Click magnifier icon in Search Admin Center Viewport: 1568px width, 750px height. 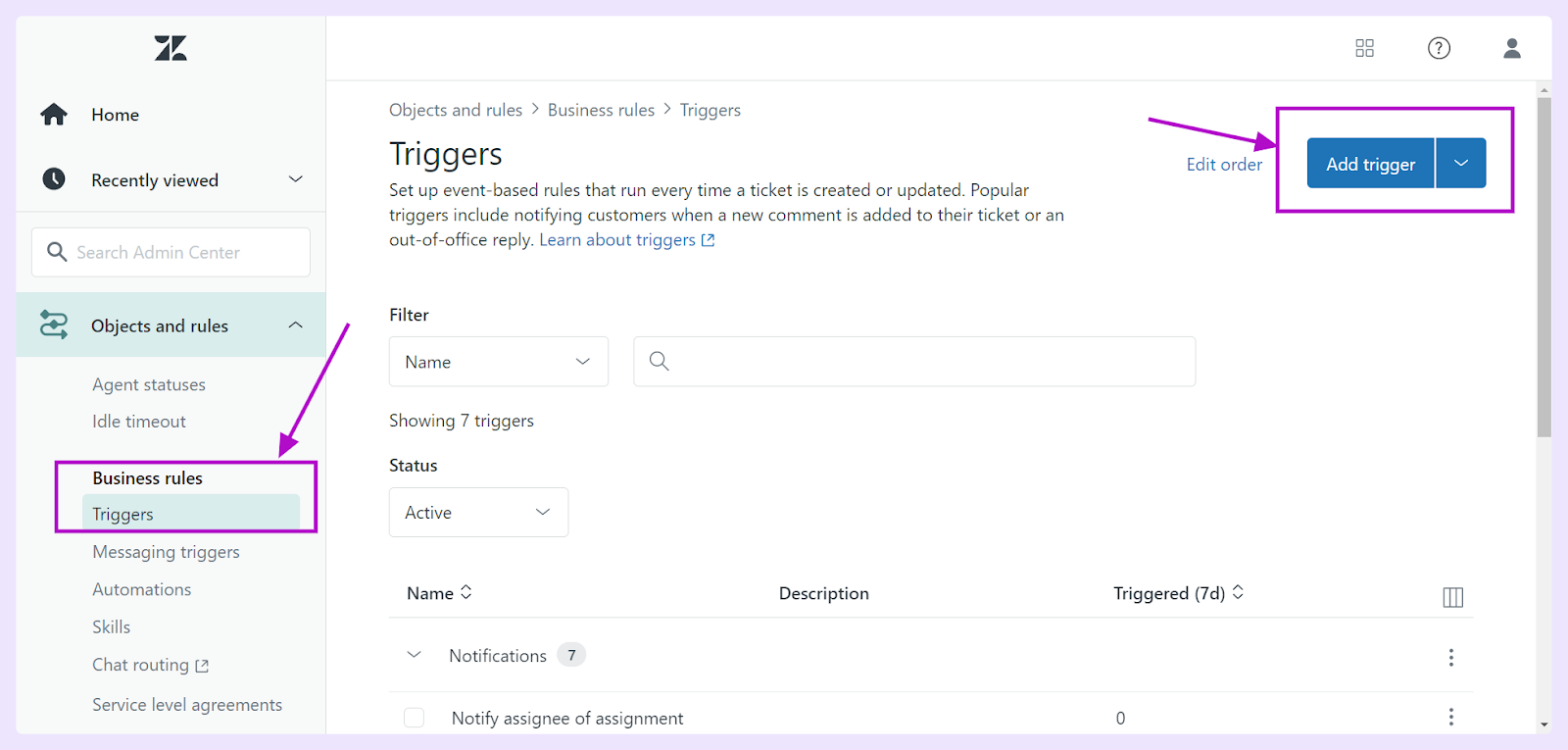coord(57,252)
